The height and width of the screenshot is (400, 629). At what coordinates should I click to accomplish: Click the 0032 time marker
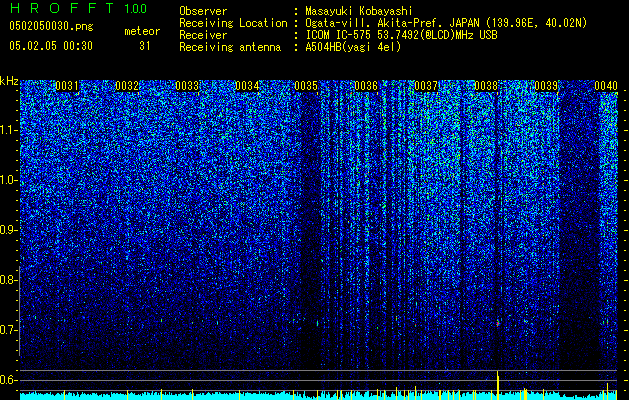(x=127, y=86)
